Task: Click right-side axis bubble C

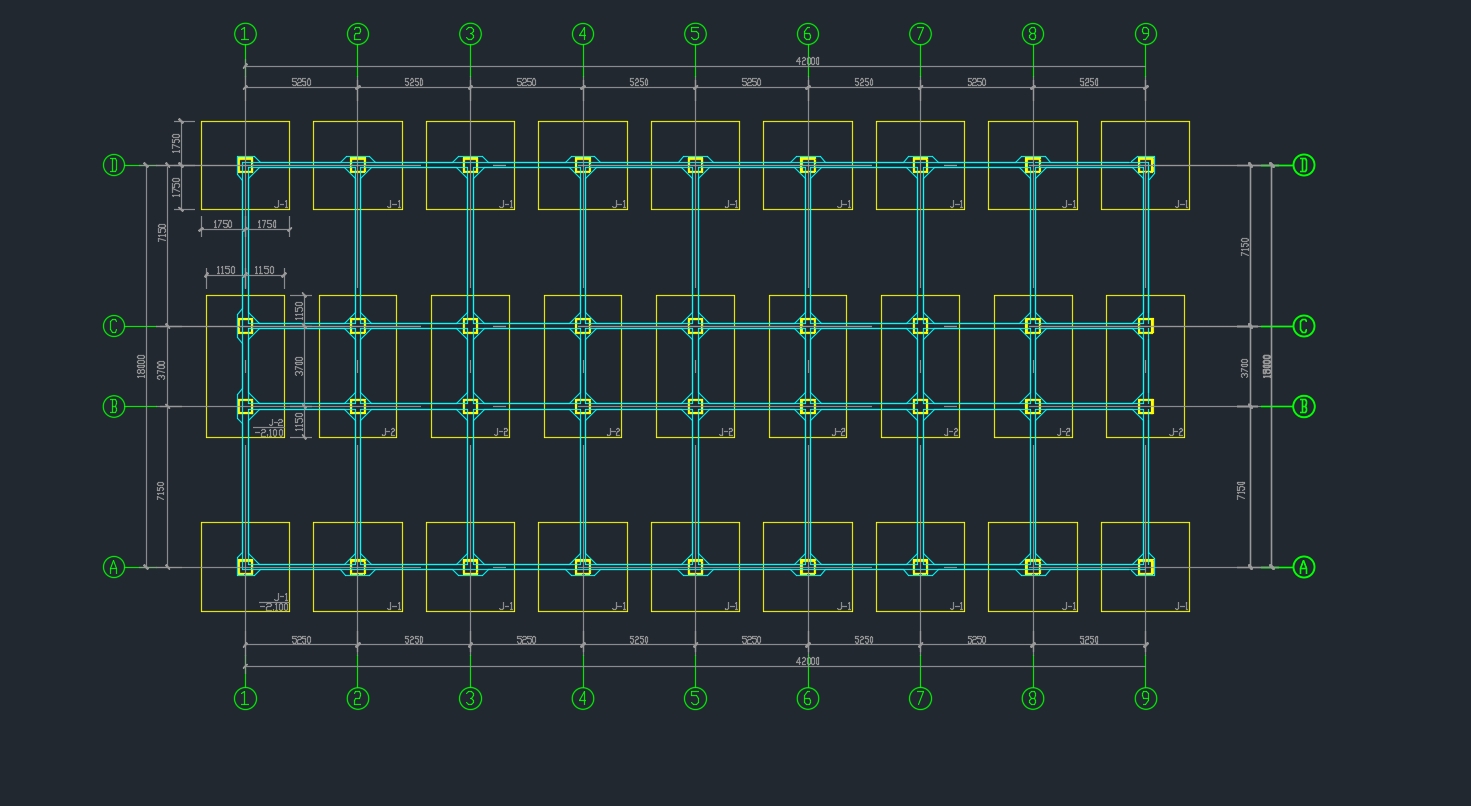Action: point(1303,326)
